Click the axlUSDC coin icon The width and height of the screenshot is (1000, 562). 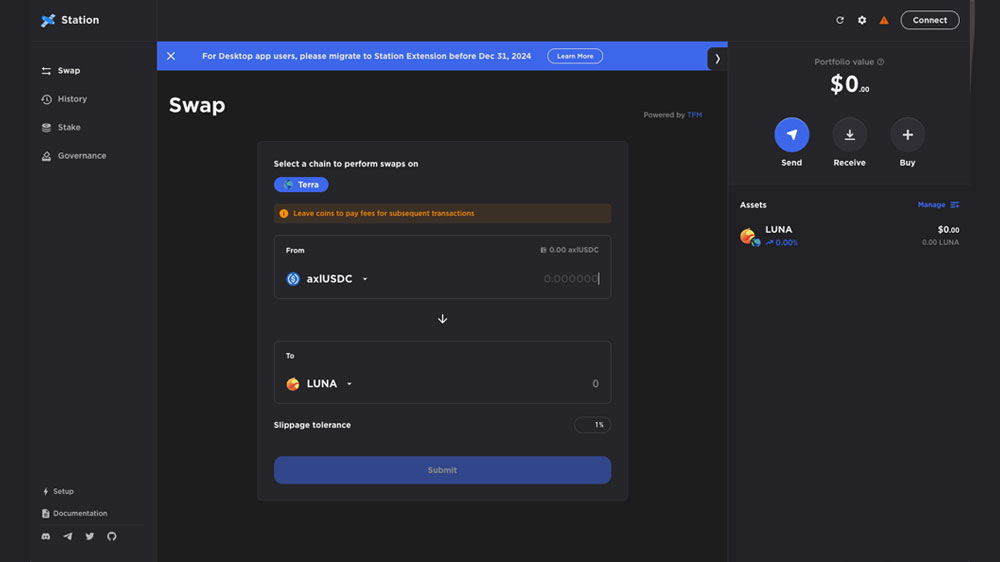(x=293, y=279)
